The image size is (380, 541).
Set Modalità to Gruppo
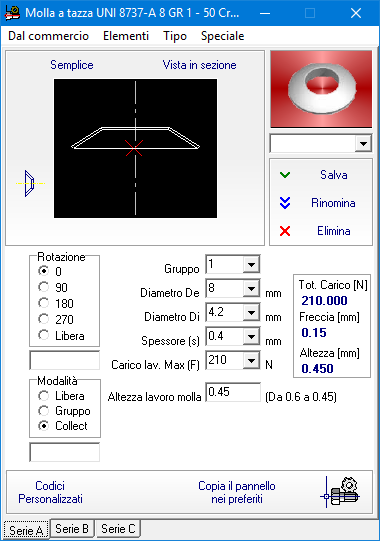pyautogui.click(x=43, y=411)
